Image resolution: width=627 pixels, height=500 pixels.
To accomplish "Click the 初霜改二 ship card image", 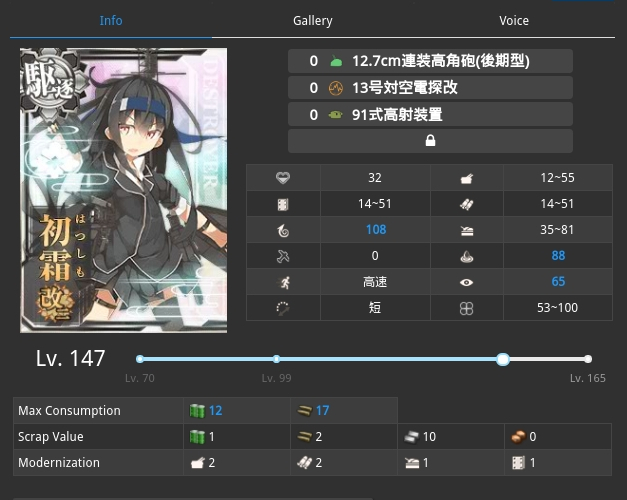I will 124,190.
